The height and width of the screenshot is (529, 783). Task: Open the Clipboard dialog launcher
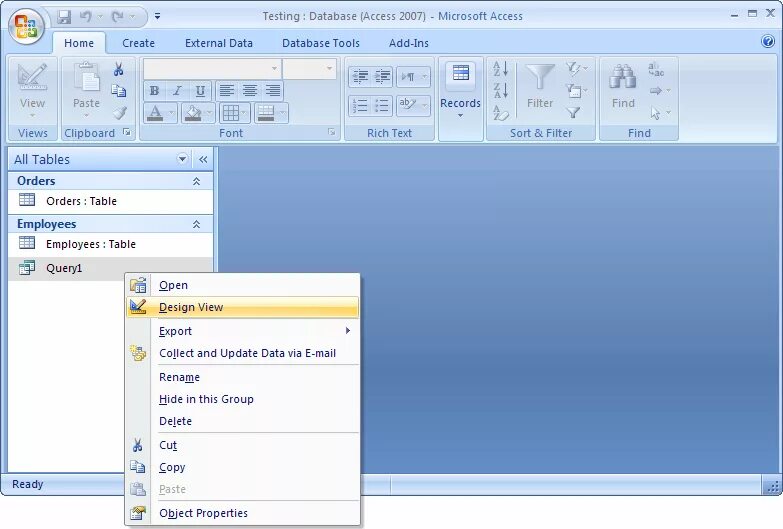point(127,132)
